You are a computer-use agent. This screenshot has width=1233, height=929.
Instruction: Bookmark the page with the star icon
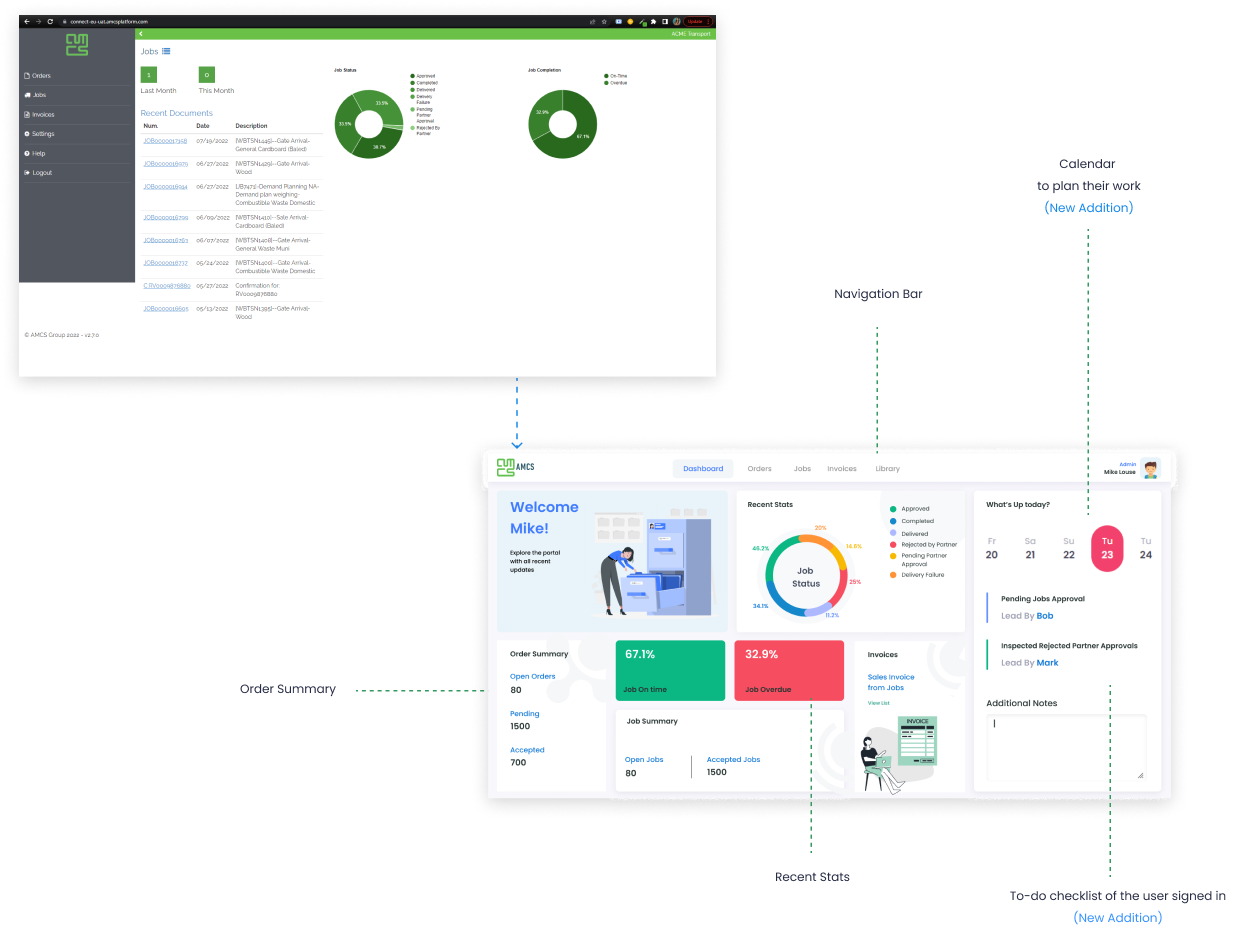click(606, 21)
